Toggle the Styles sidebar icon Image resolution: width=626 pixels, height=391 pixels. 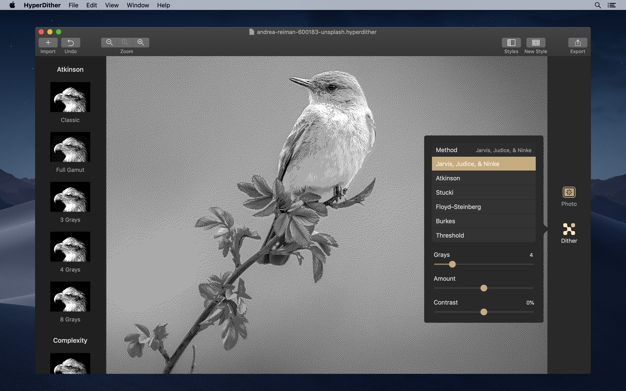511,43
